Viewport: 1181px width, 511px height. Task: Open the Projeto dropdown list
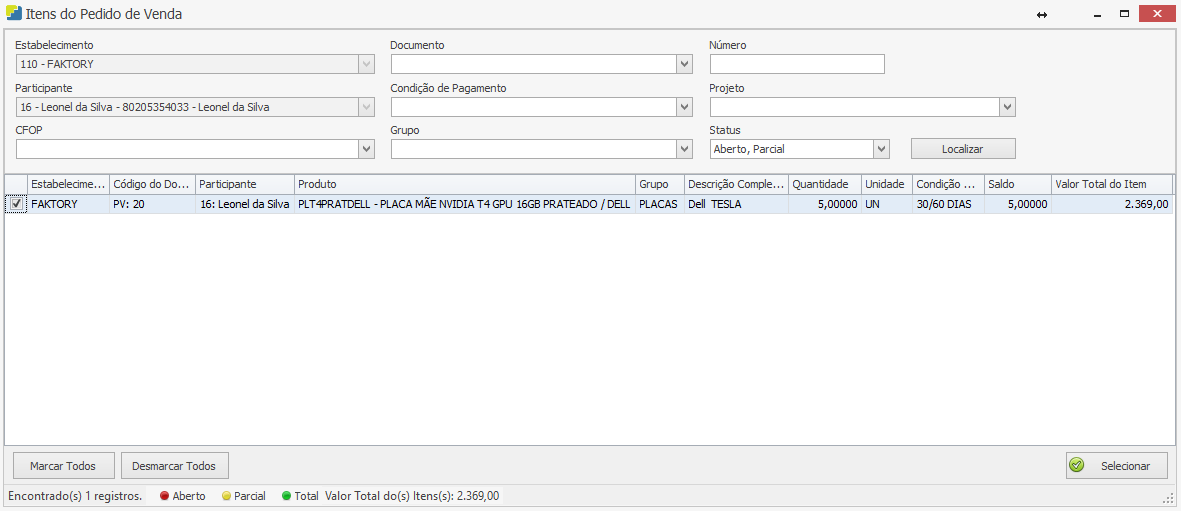click(1007, 107)
